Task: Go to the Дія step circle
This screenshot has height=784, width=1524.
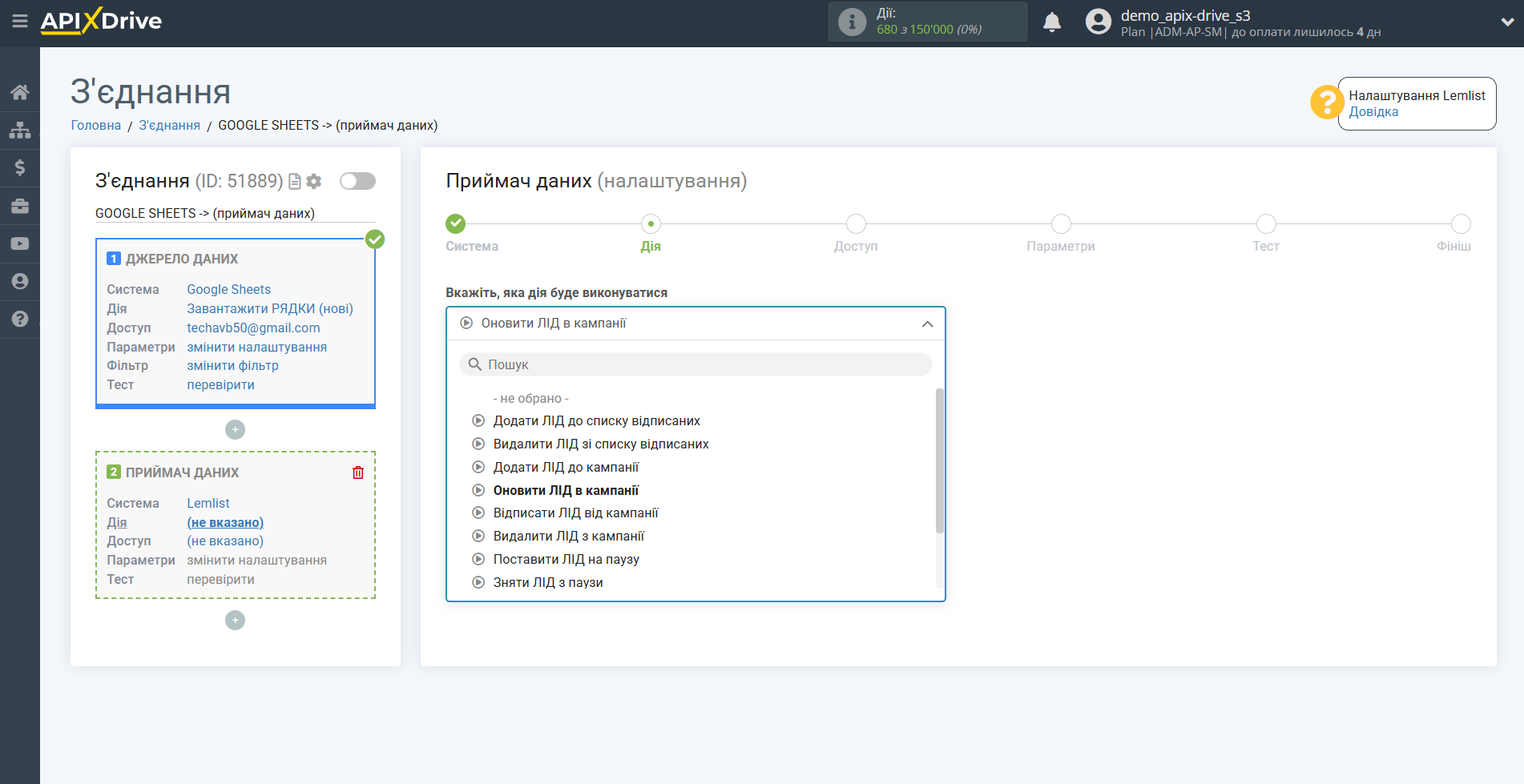Action: (651, 223)
